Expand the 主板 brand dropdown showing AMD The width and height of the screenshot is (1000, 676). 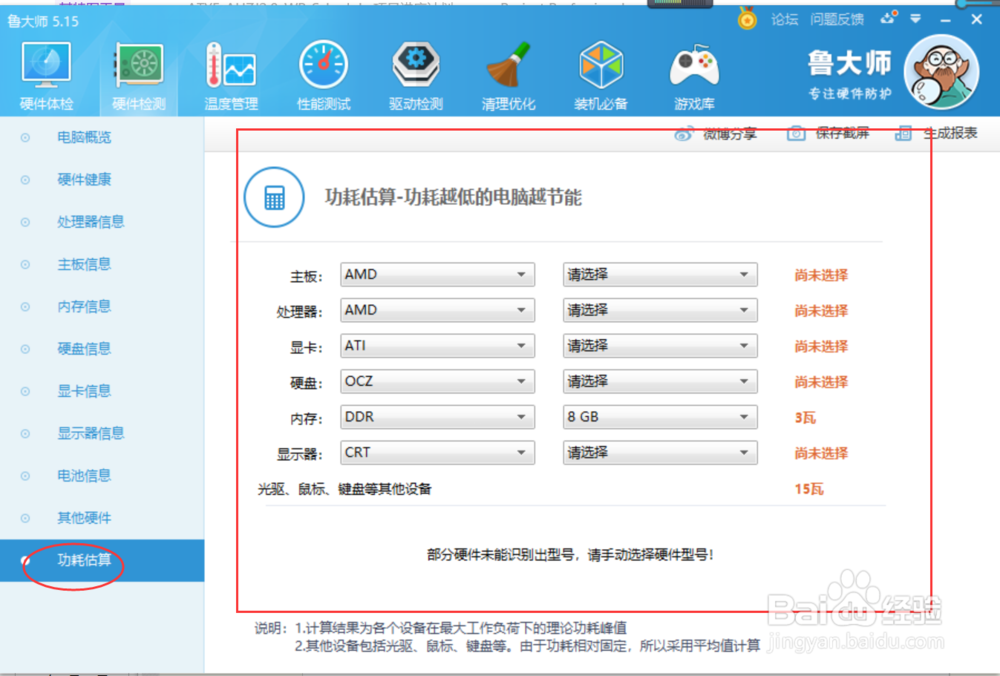point(438,274)
